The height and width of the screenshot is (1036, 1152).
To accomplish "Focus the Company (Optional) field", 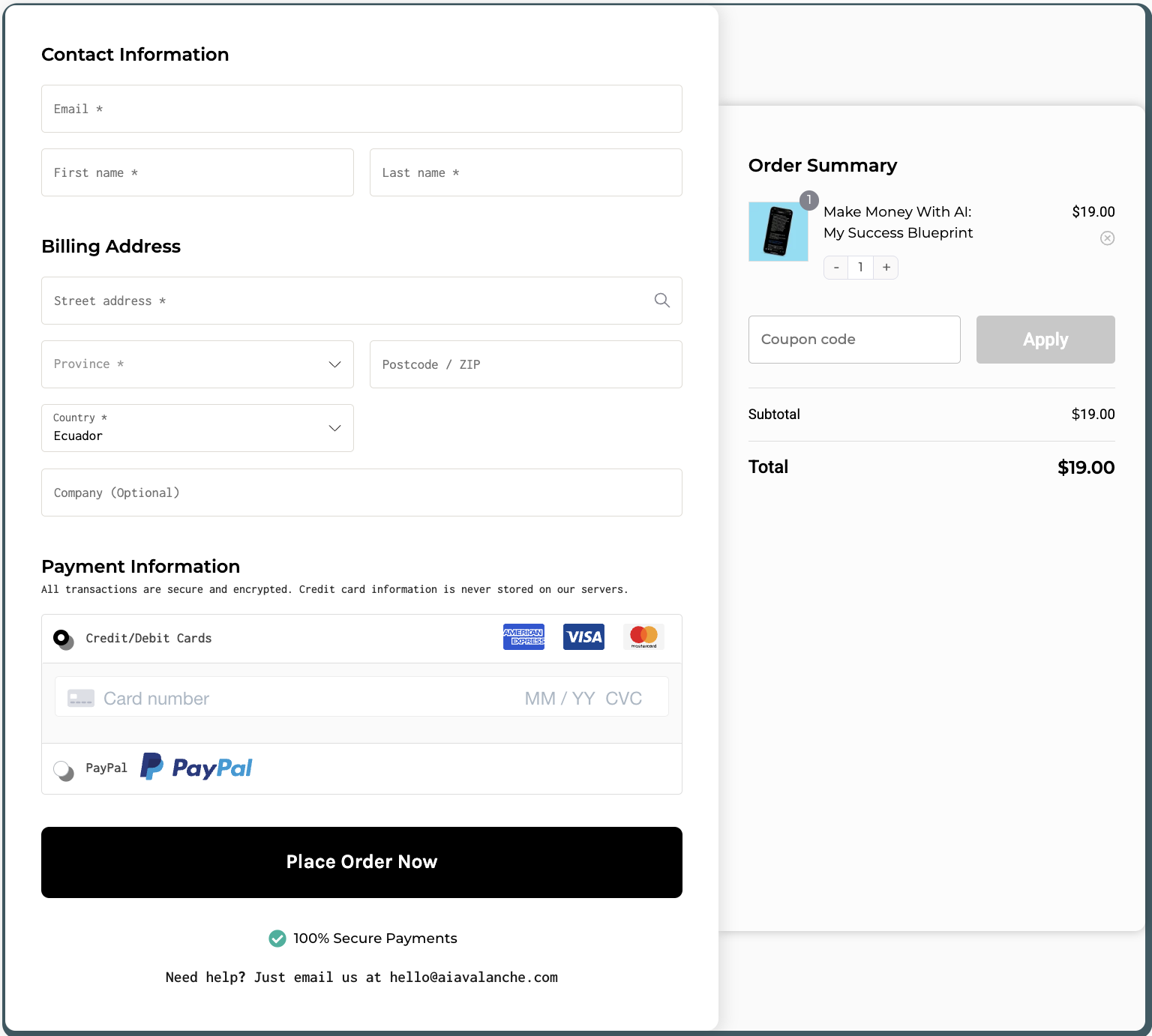I will (361, 493).
